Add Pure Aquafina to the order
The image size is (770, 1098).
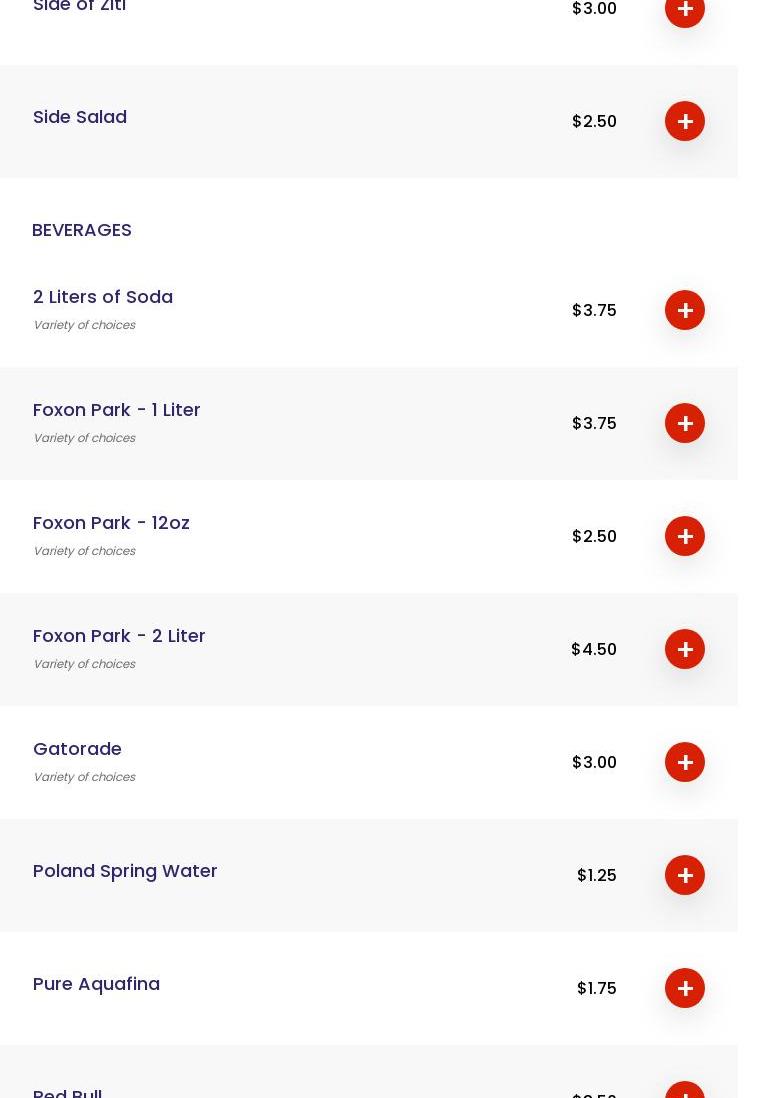684,988
